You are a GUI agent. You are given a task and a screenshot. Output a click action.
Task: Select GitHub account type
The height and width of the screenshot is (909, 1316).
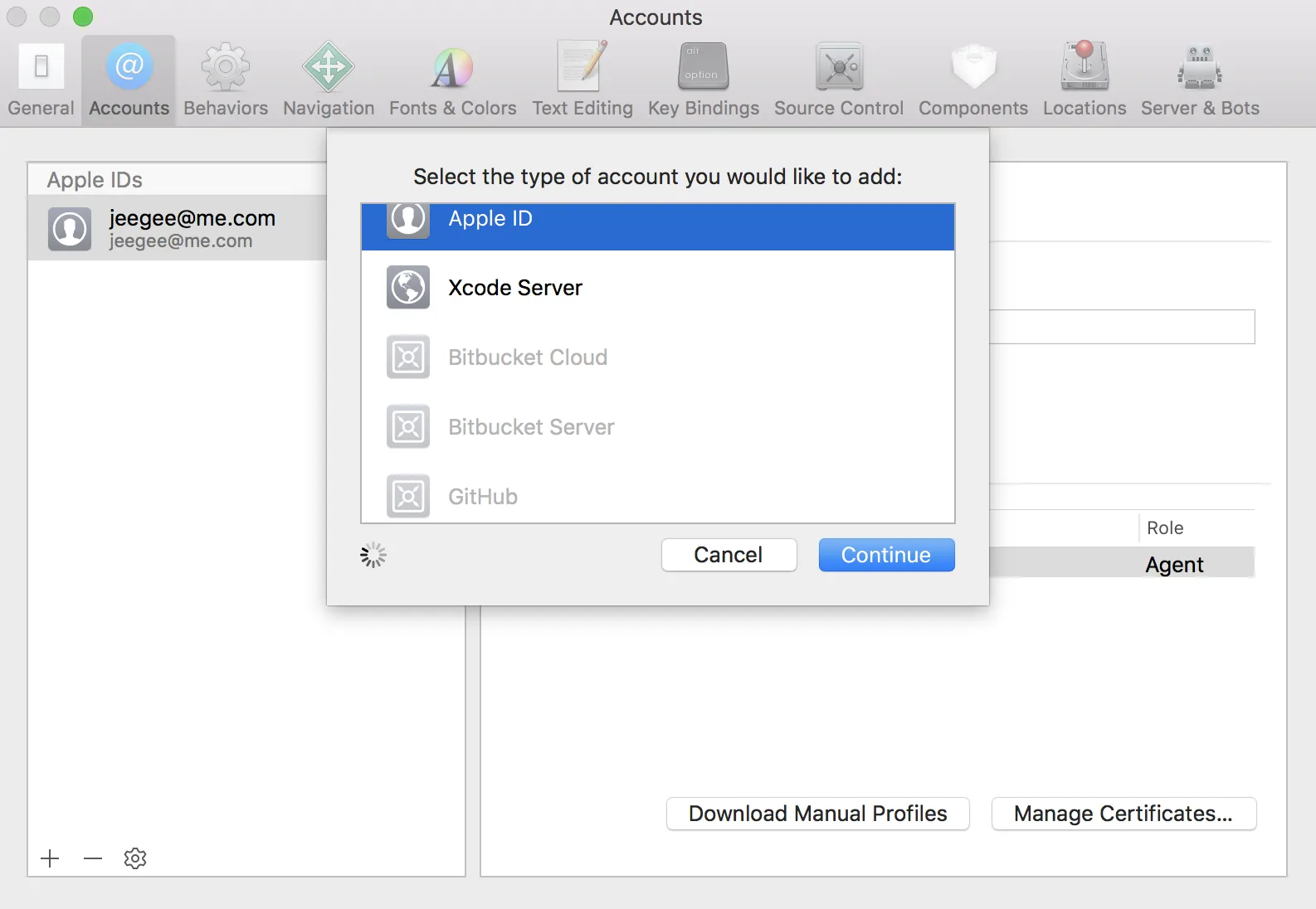tap(658, 496)
